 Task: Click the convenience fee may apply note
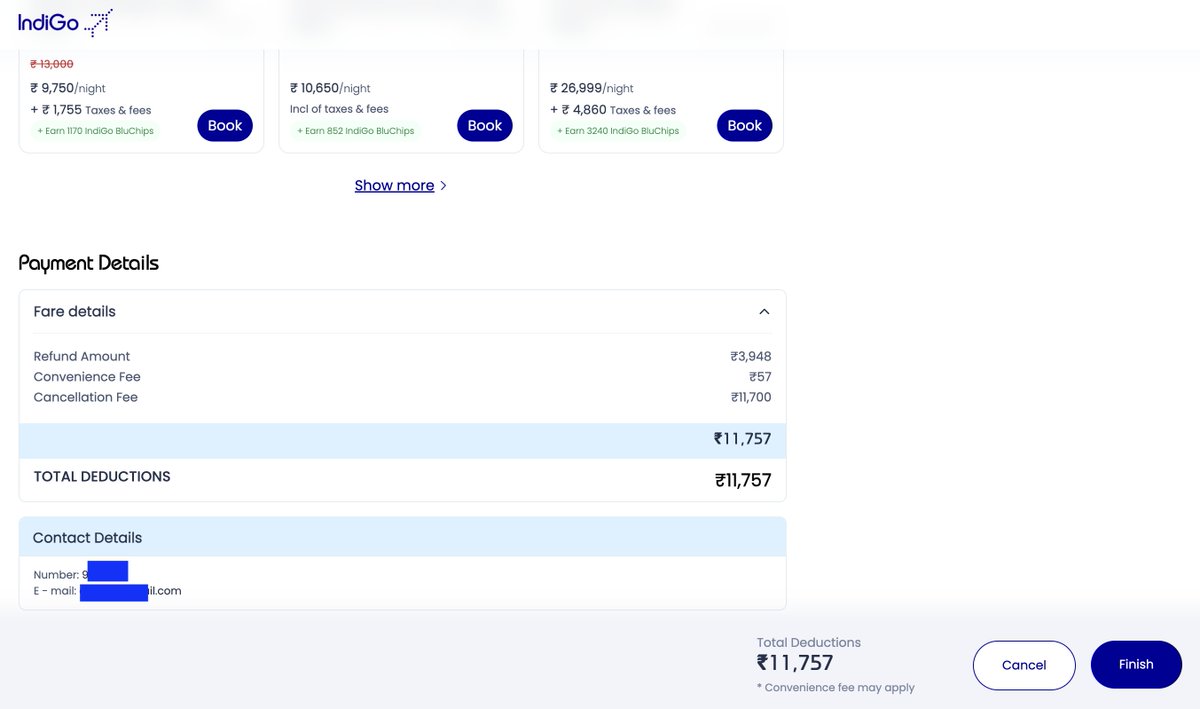tap(836, 688)
